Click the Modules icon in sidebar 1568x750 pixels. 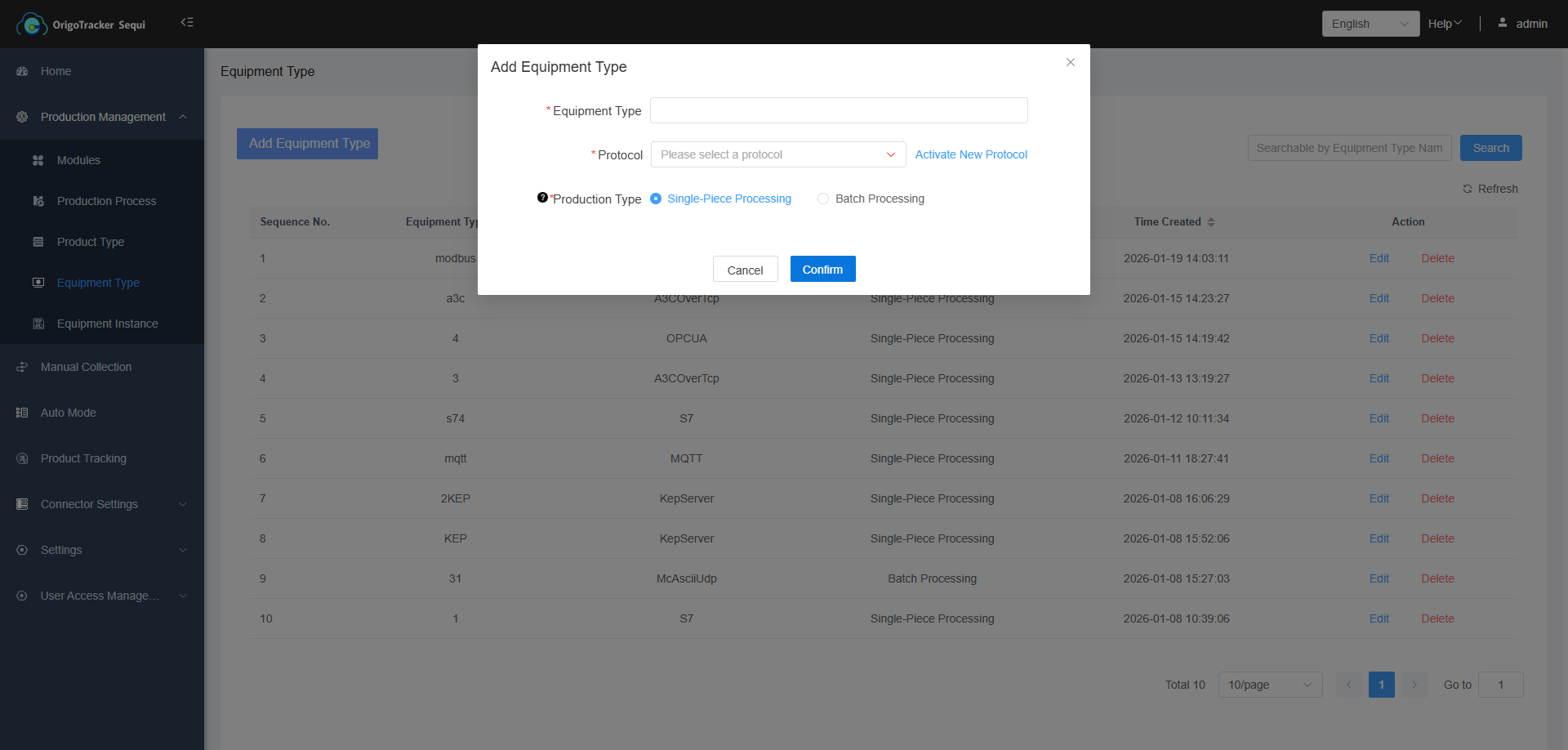click(x=38, y=160)
